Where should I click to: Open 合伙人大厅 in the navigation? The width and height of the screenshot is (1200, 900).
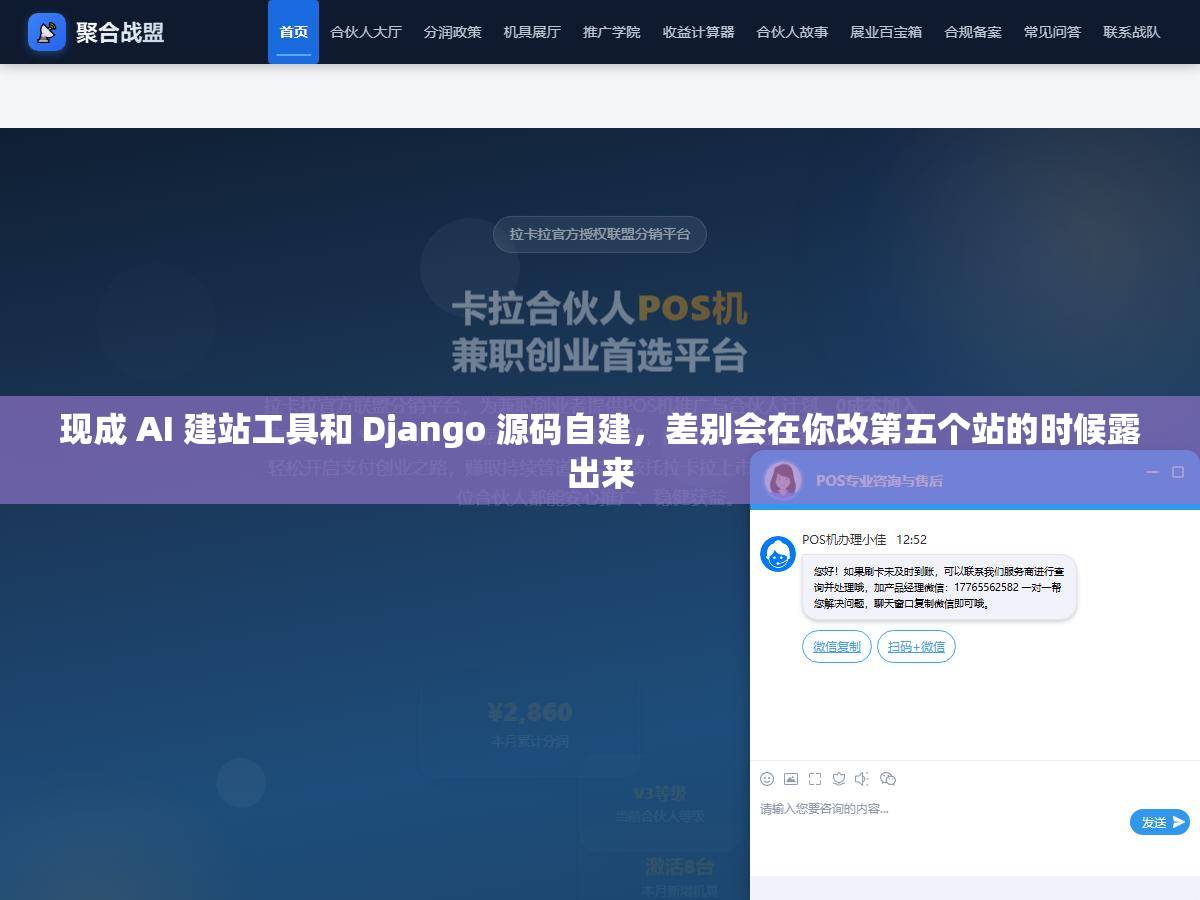pos(366,32)
